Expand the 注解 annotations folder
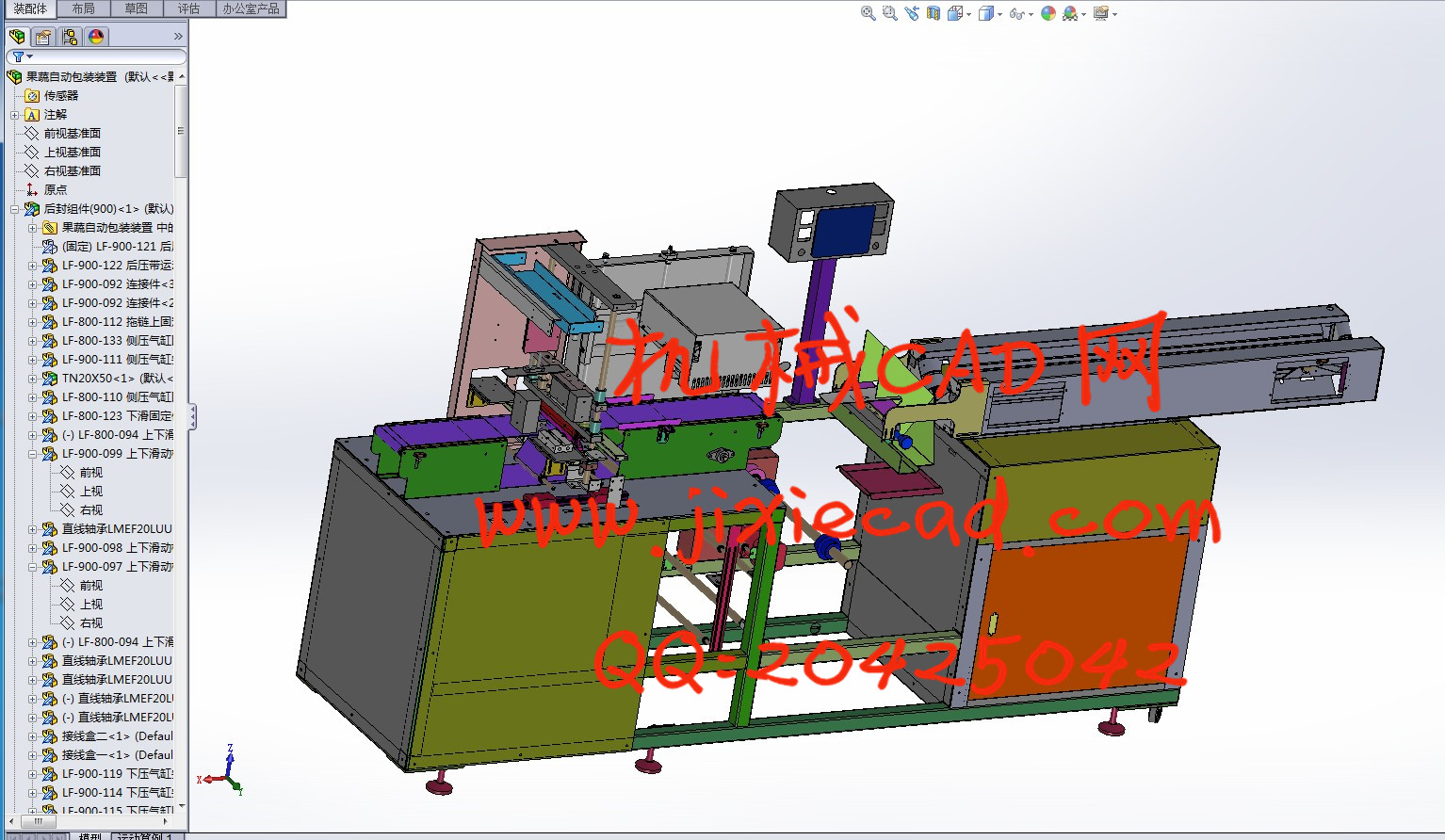This screenshot has width=1445, height=840. pos(15,115)
